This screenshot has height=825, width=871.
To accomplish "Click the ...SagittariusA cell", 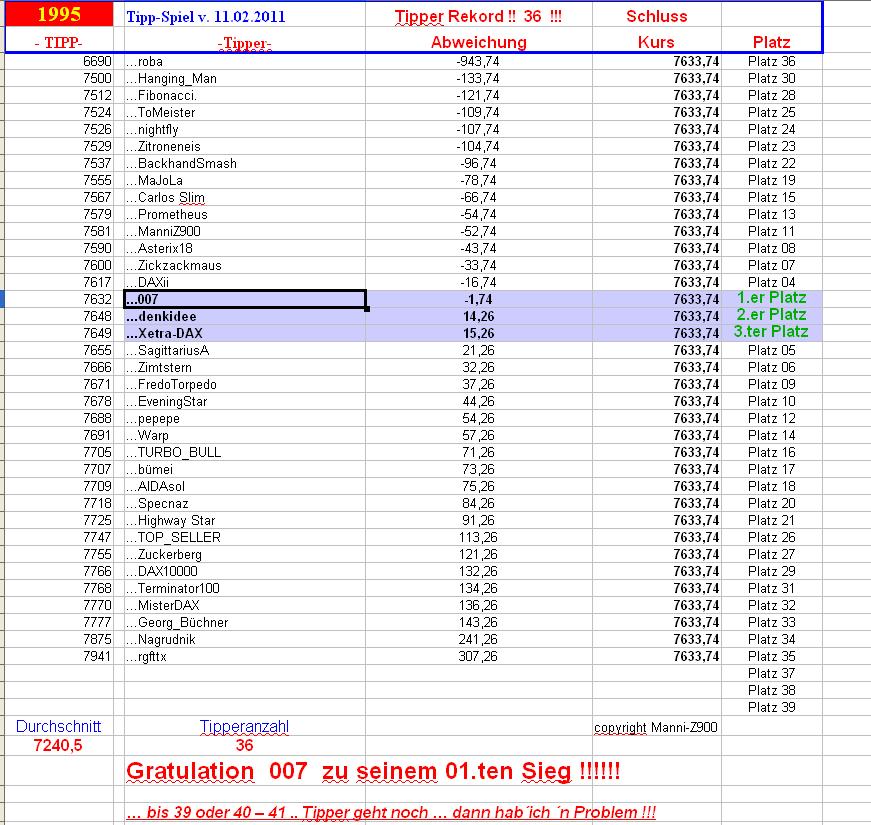I will click(245, 351).
